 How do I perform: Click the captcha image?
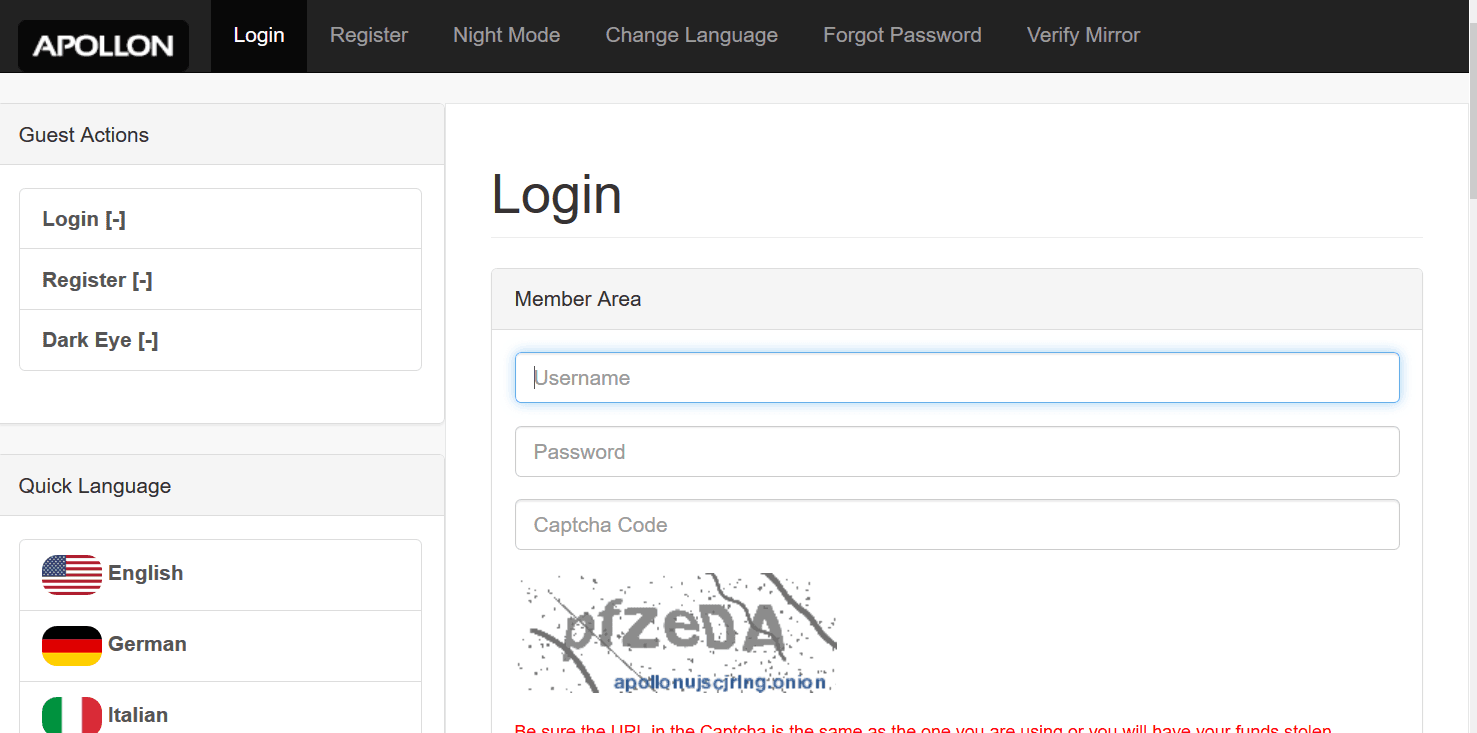(x=676, y=633)
